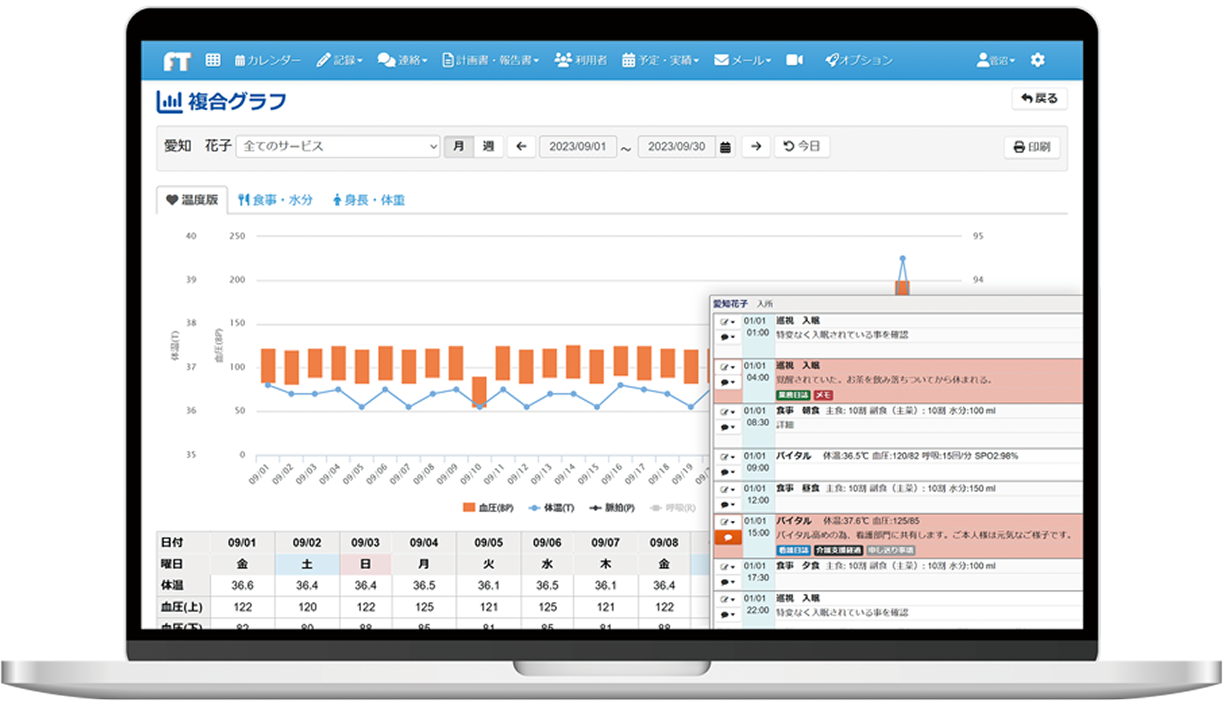Go to next period with right arrow
The image size is (1224, 710).
coord(756,147)
